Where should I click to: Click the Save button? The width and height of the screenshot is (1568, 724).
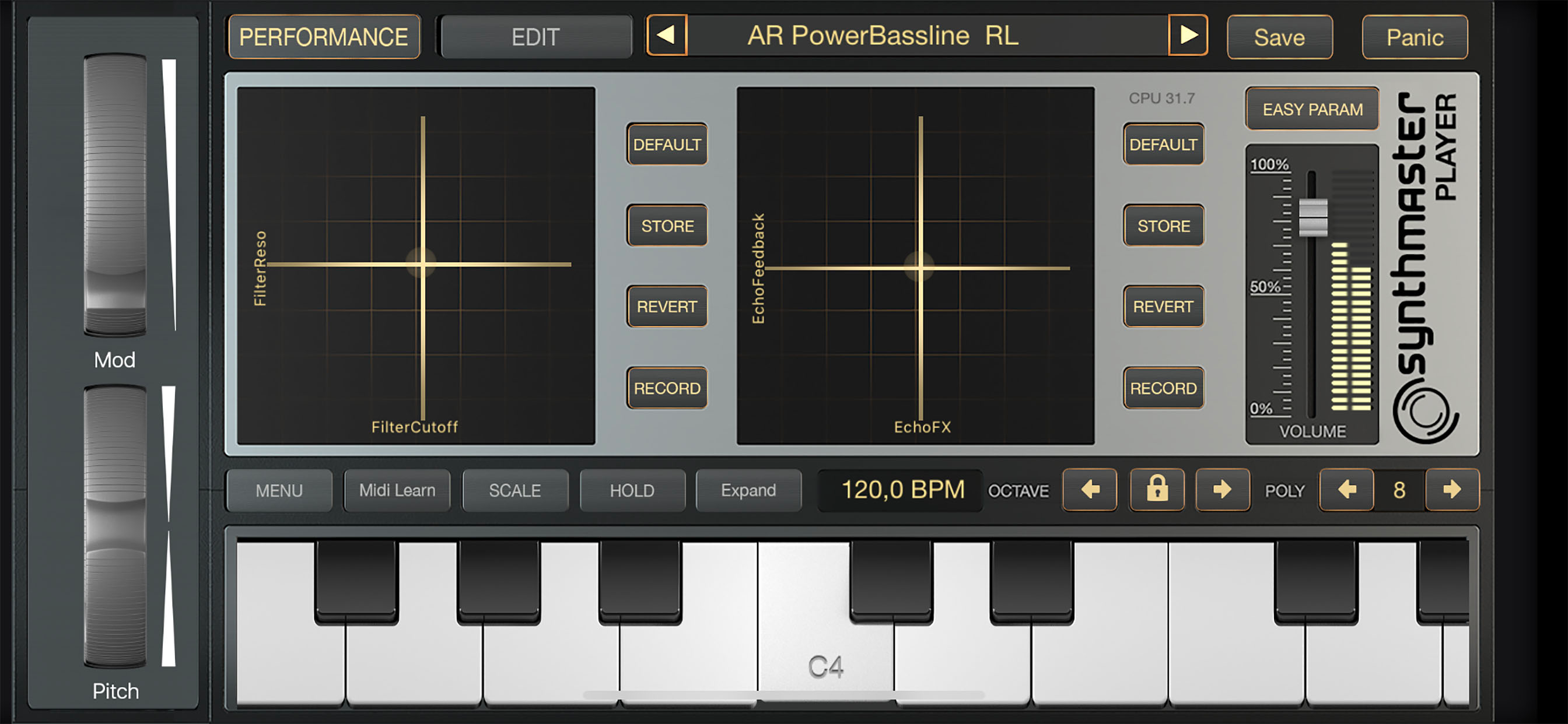coord(1279,38)
